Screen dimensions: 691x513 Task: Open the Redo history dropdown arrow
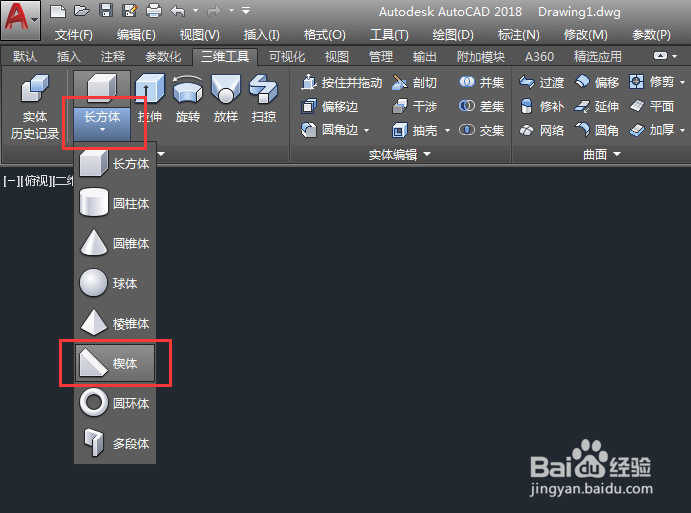pos(231,11)
